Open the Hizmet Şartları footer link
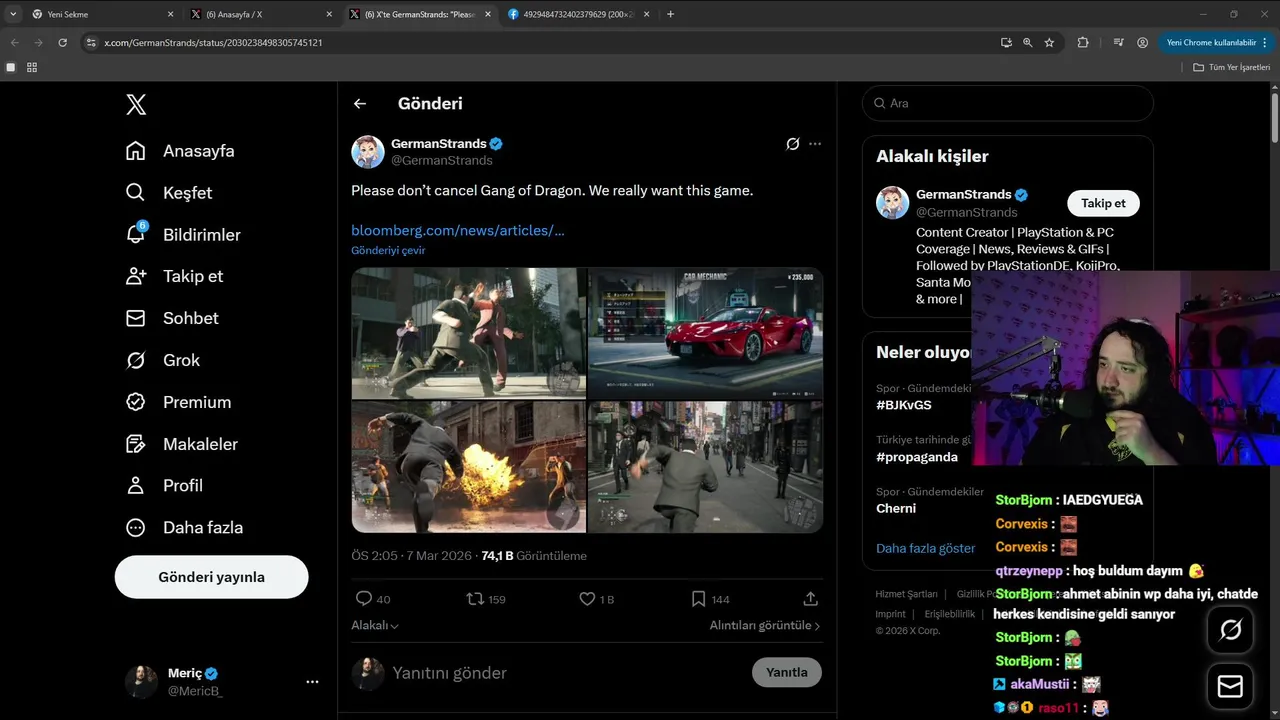1280x720 pixels. [x=907, y=594]
